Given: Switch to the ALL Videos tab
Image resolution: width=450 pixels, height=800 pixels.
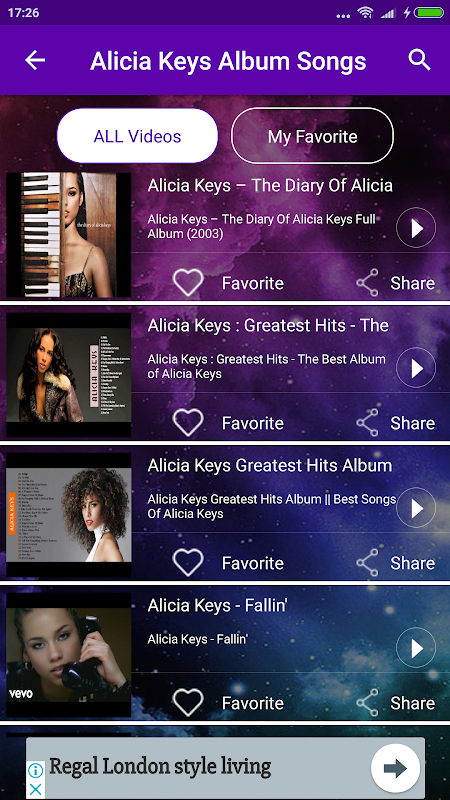Looking at the screenshot, I should [137, 136].
